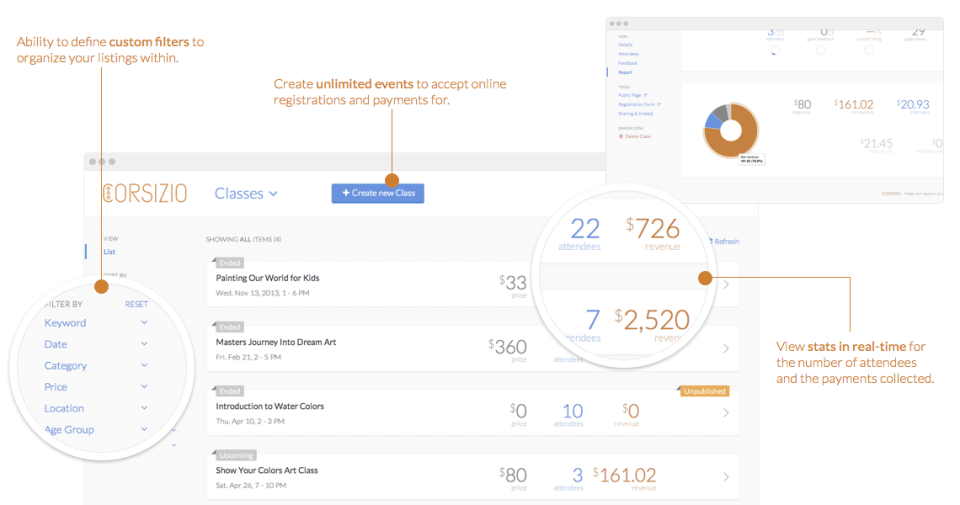
Task: Expand the Price filter
Action: [96, 387]
